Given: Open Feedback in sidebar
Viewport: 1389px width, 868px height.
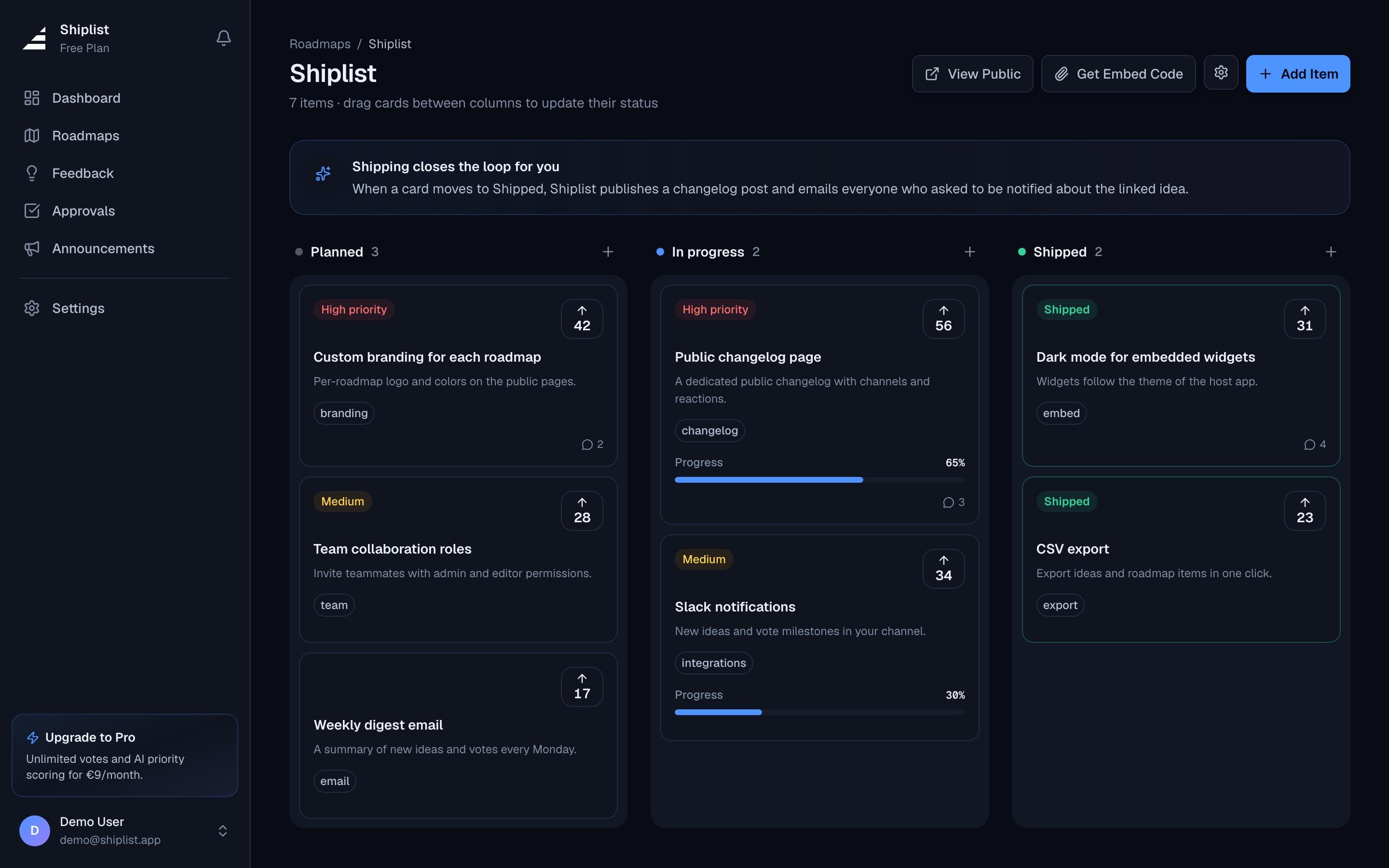Looking at the screenshot, I should 124,174.
